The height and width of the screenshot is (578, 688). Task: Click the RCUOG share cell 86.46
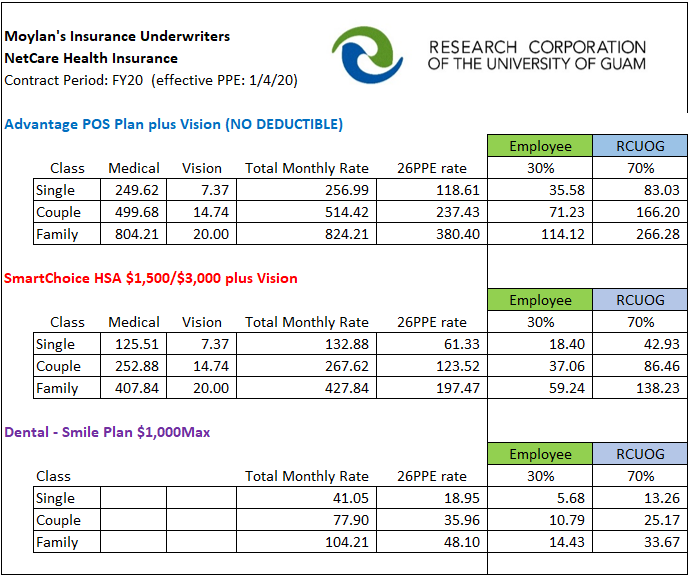[640, 366]
